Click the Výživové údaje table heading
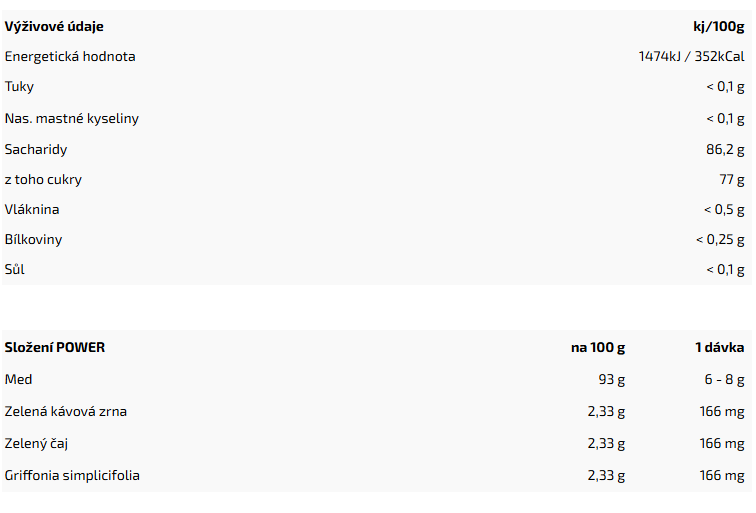The height and width of the screenshot is (513, 756). click(54, 27)
